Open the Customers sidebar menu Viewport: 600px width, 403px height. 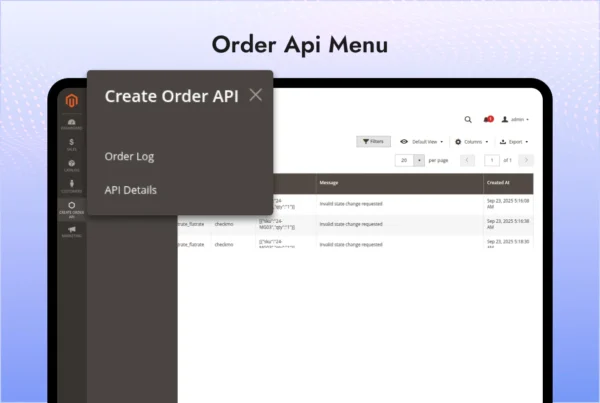coord(72,186)
